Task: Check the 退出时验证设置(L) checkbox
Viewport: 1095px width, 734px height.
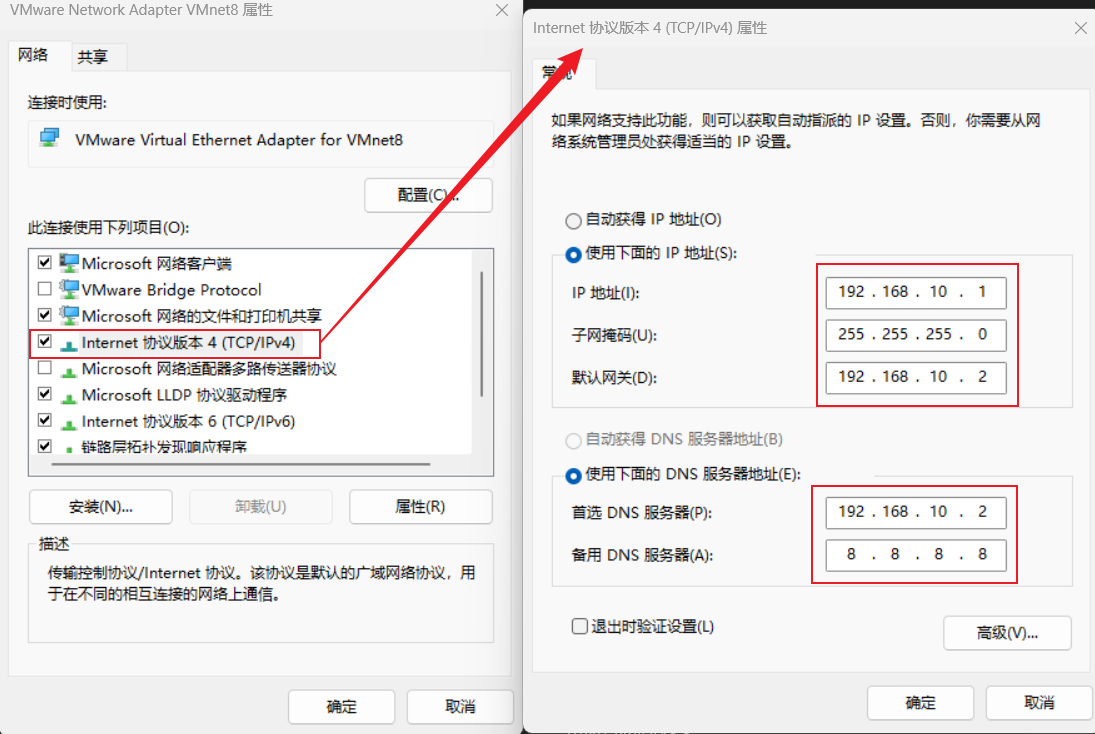Action: click(580, 626)
